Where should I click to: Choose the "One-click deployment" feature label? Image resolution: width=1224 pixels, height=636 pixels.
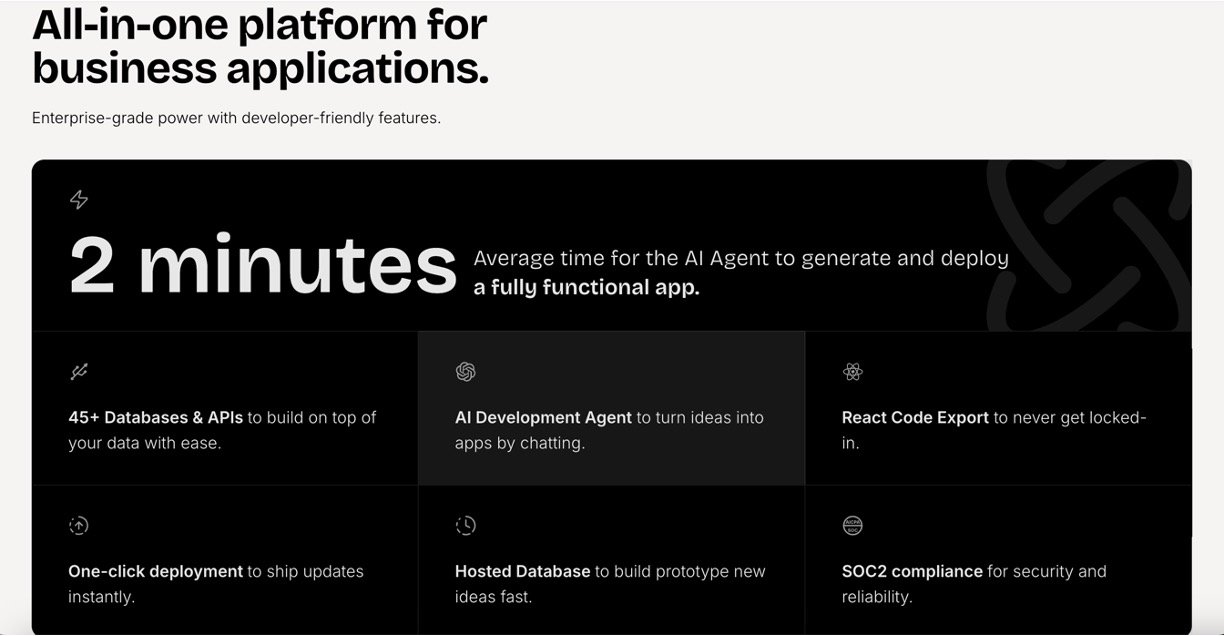pyautogui.click(x=155, y=572)
